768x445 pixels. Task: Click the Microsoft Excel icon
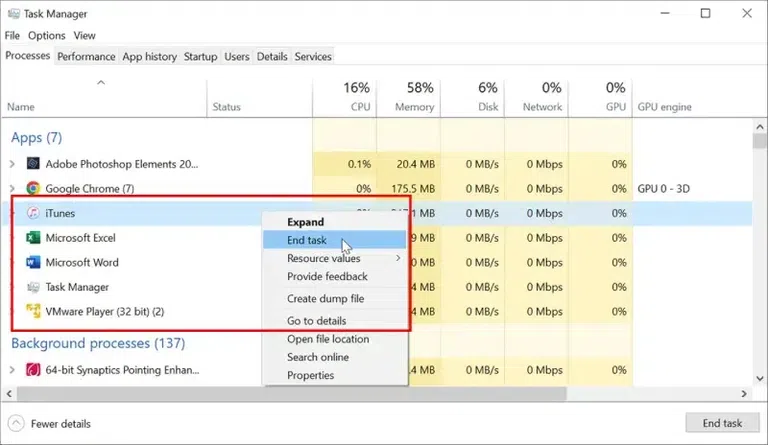pyautogui.click(x=33, y=238)
